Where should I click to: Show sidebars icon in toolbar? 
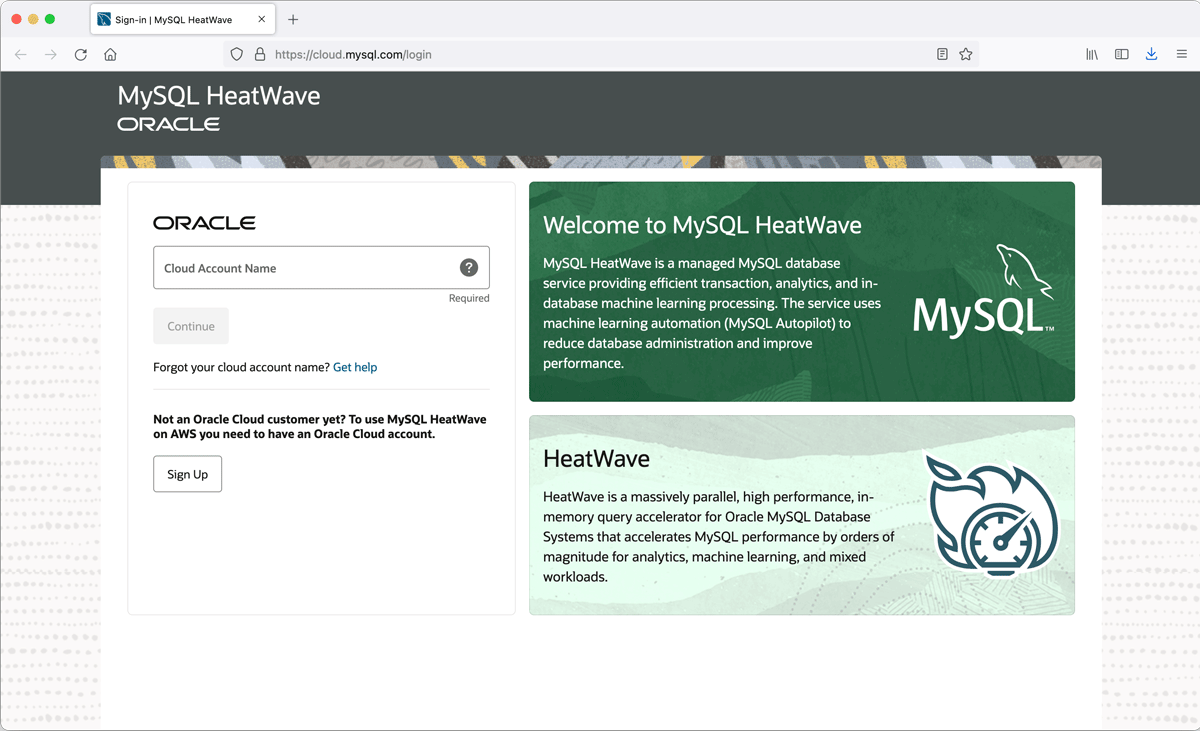pos(1122,54)
